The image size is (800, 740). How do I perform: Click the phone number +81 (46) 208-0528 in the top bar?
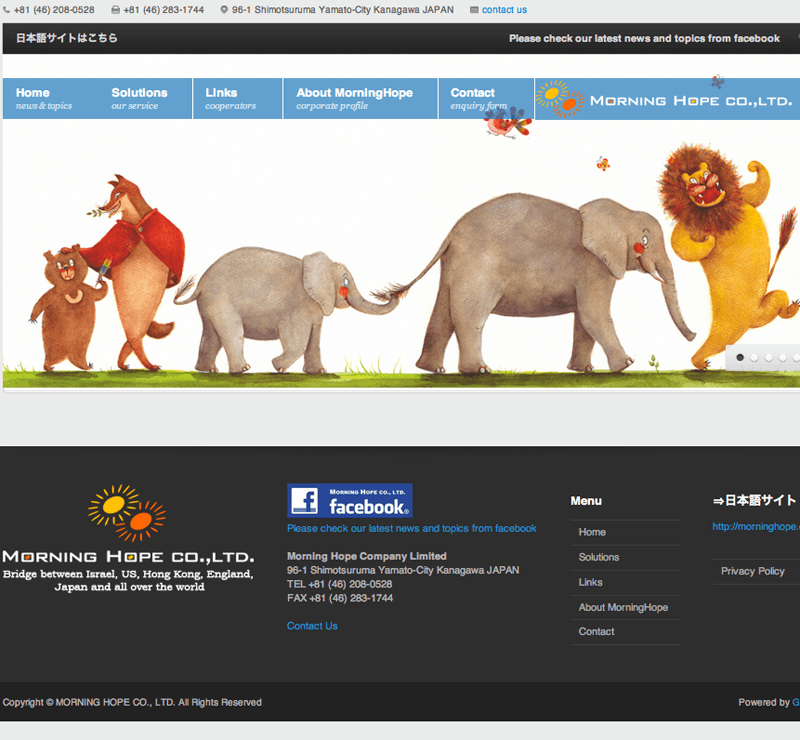[54, 10]
